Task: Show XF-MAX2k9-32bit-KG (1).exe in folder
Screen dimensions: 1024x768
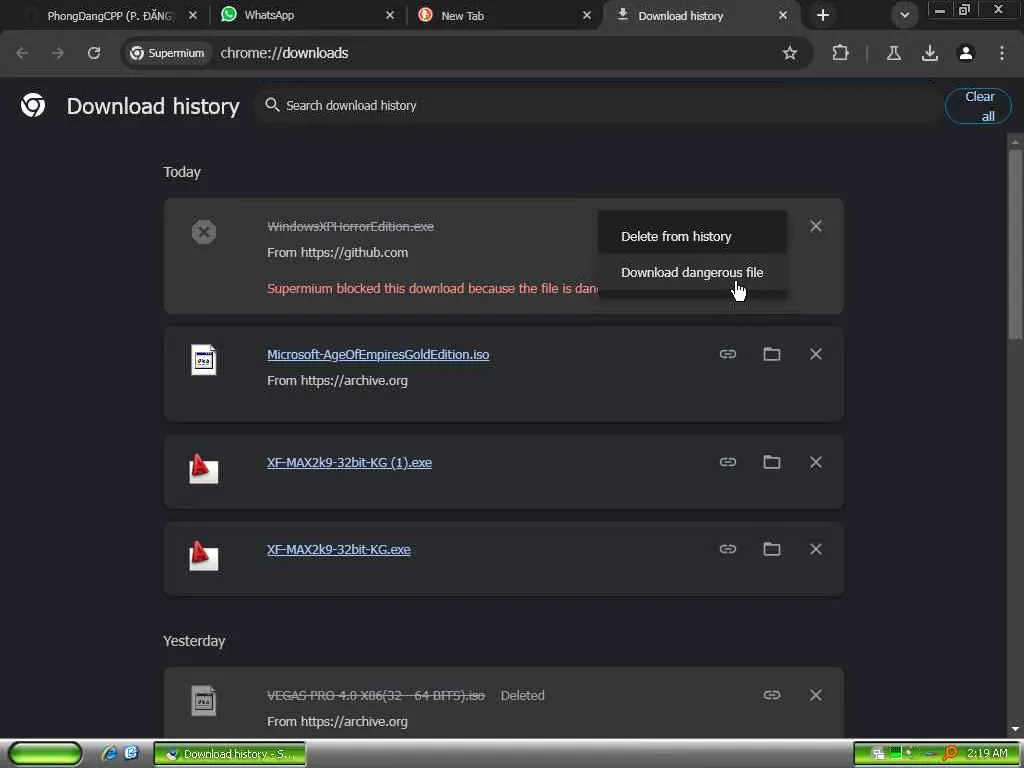Action: point(772,462)
